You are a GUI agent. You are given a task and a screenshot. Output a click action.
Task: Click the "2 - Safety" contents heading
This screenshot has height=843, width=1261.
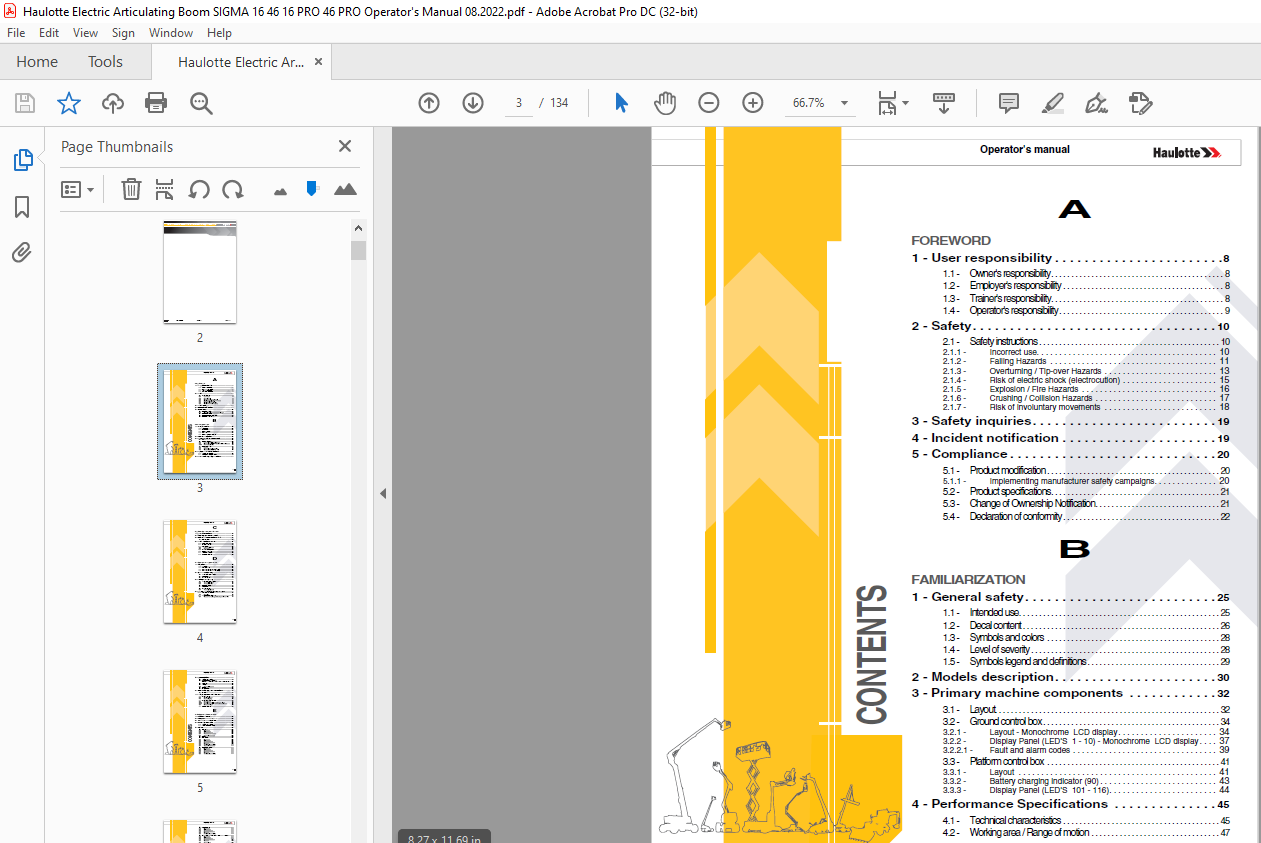coord(1070,326)
